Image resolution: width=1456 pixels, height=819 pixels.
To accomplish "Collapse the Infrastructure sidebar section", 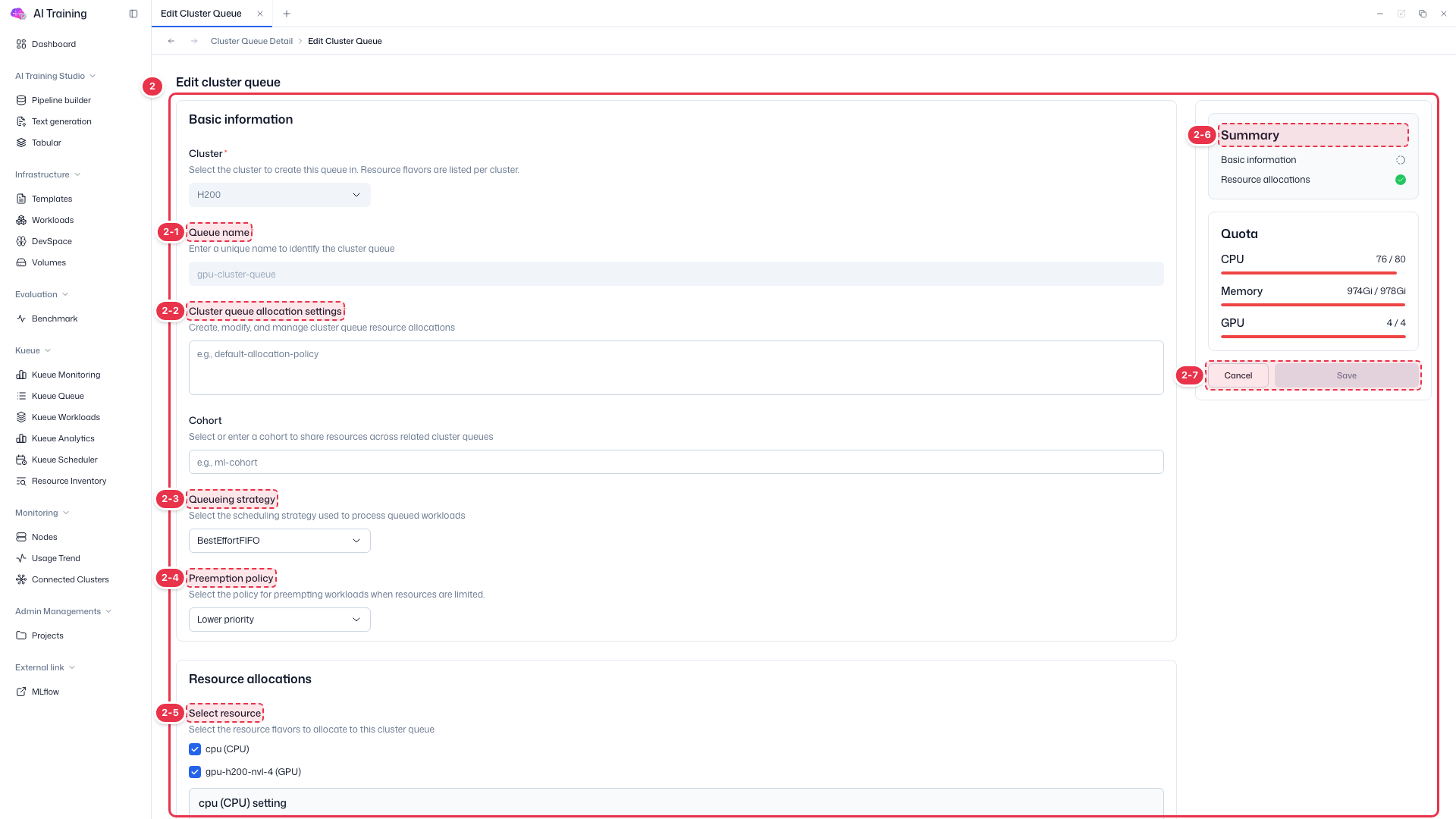I will 48,174.
